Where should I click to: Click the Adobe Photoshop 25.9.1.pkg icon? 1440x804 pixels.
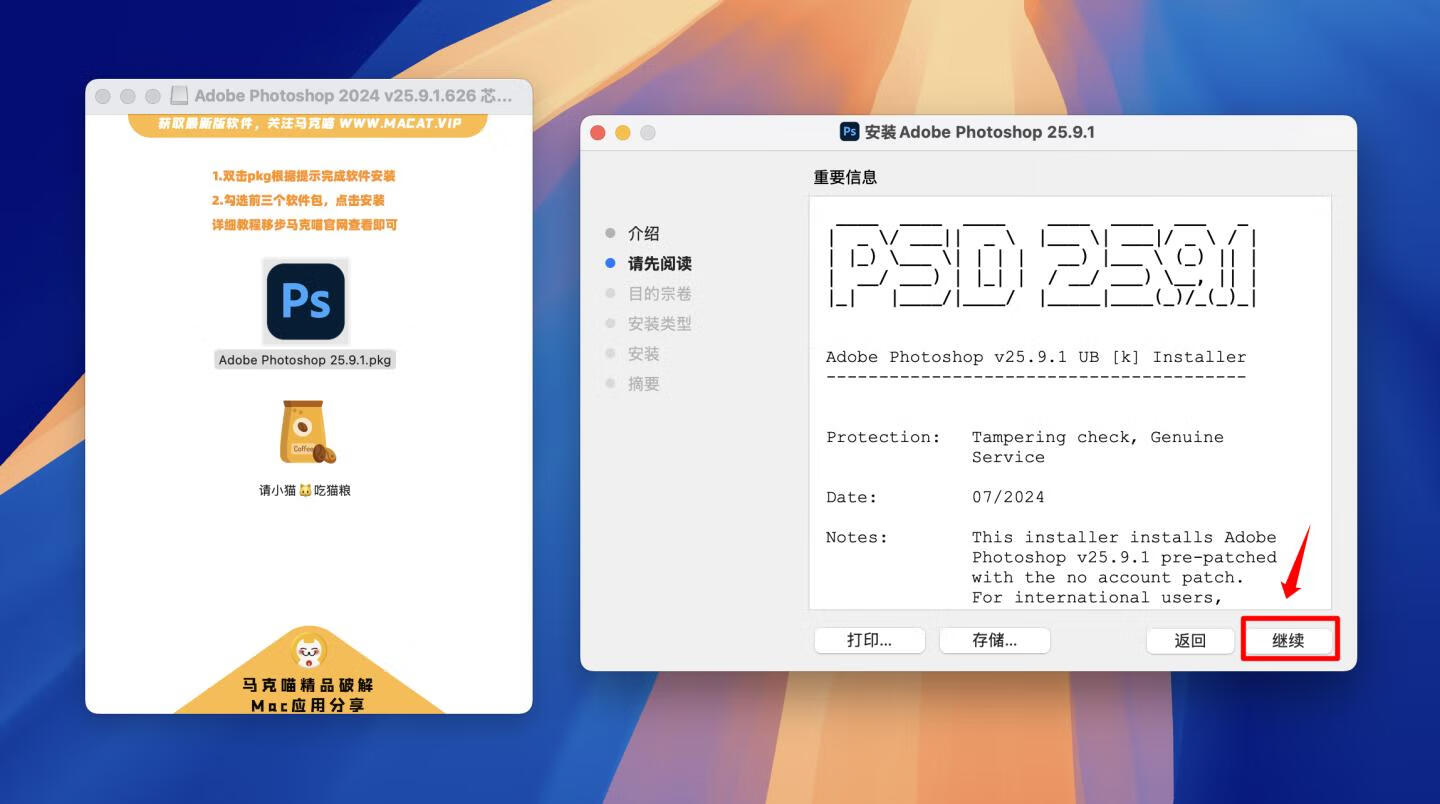(x=306, y=301)
